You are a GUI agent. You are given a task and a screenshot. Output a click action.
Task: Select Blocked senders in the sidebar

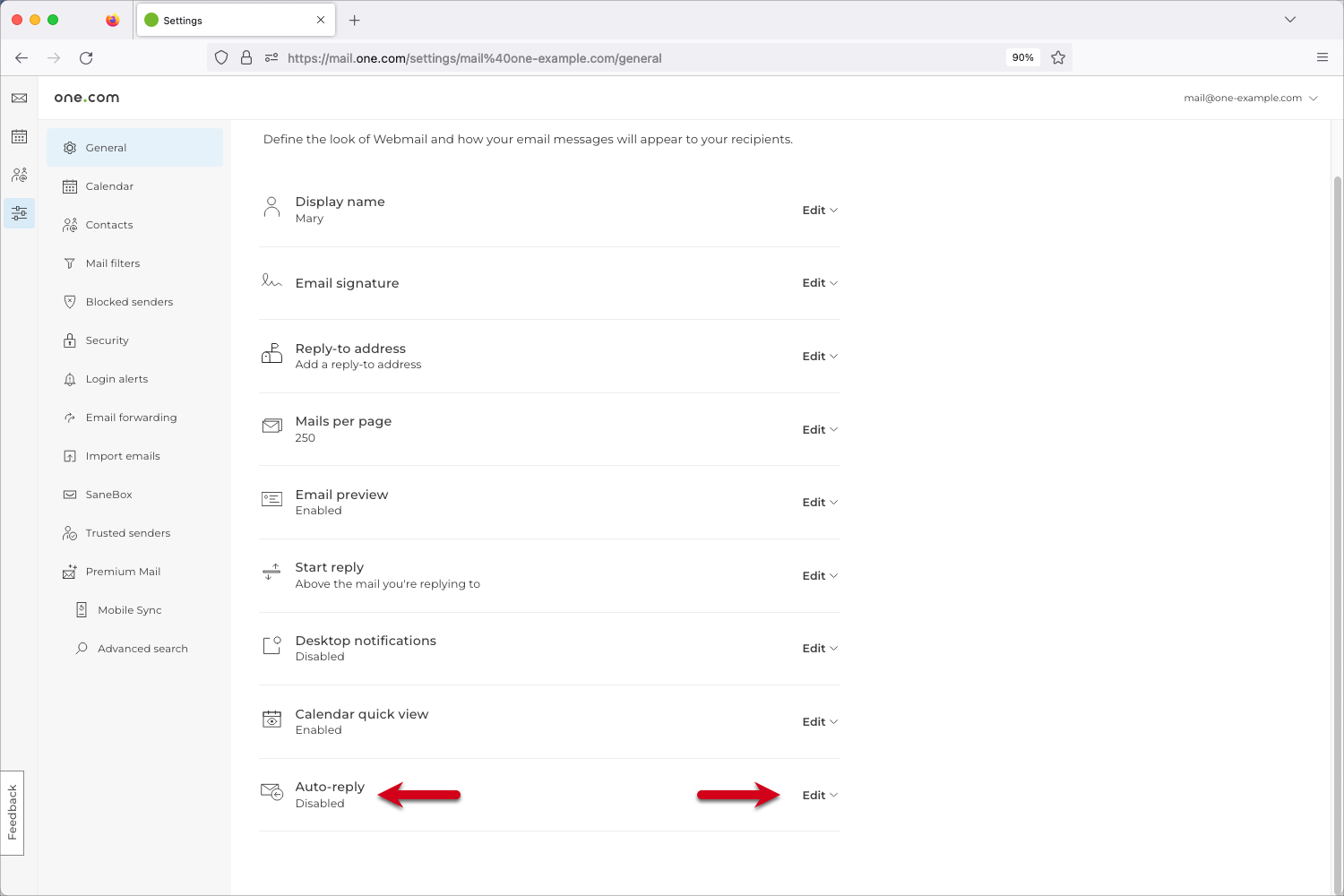[129, 302]
